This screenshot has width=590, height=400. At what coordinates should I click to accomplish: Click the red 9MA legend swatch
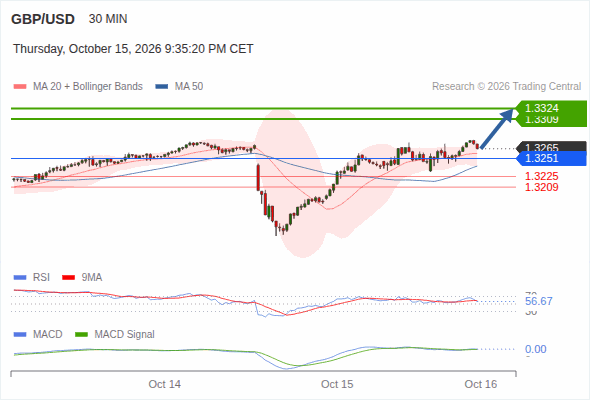click(68, 278)
